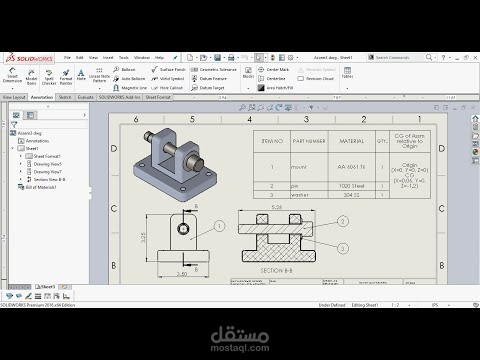Switch to the View Layout tab
The width and height of the screenshot is (480, 360).
(14, 97)
